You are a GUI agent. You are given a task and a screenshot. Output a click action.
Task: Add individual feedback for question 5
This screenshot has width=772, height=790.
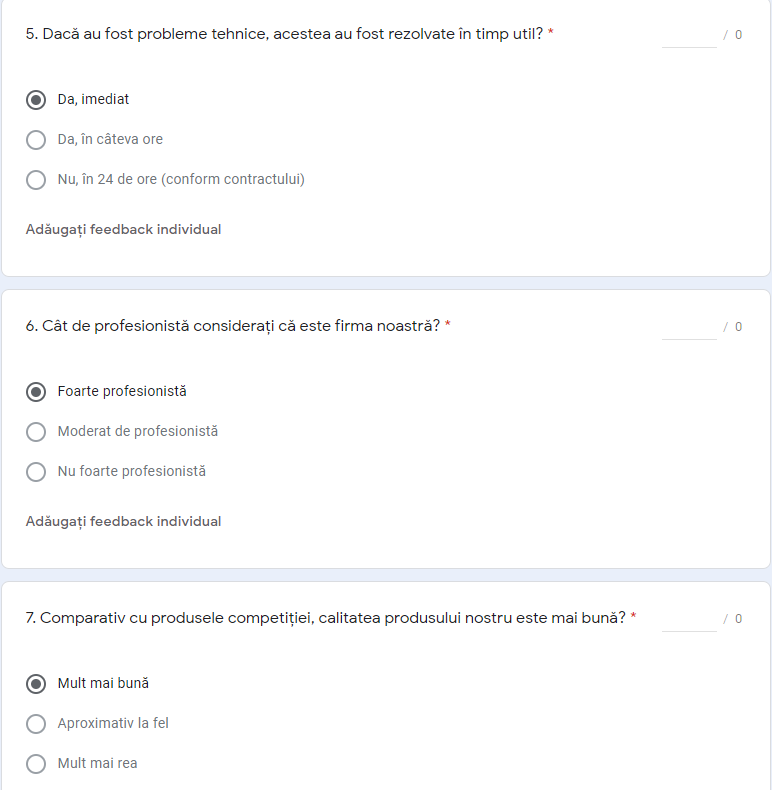click(x=123, y=230)
